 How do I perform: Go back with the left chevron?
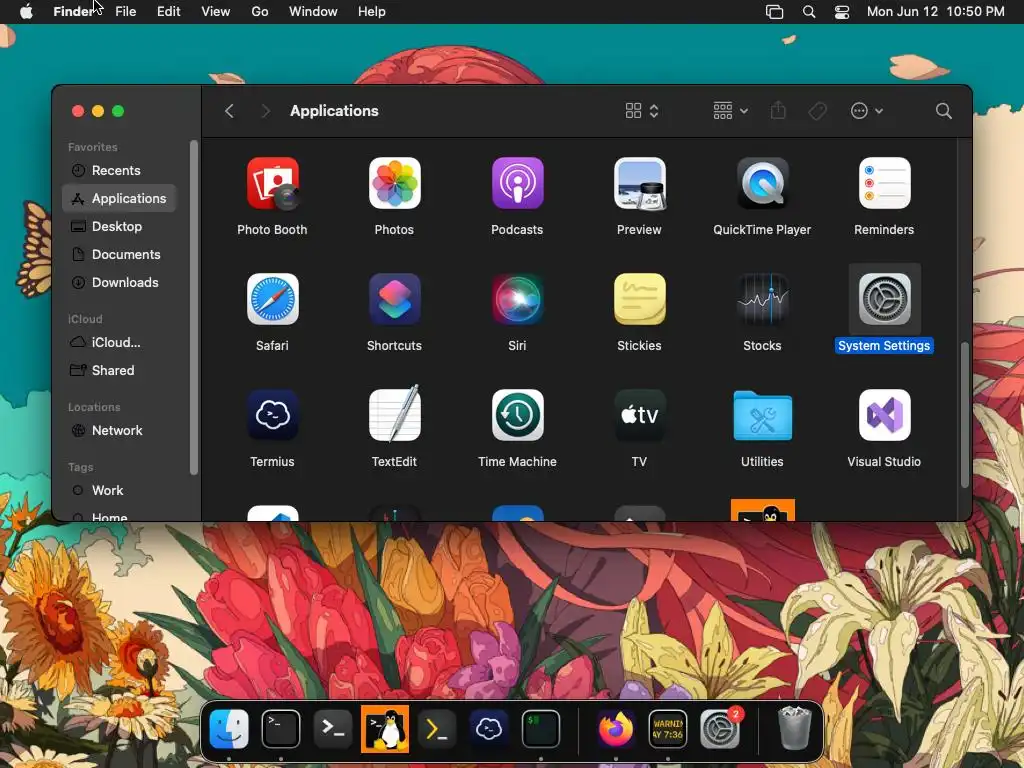click(x=229, y=111)
